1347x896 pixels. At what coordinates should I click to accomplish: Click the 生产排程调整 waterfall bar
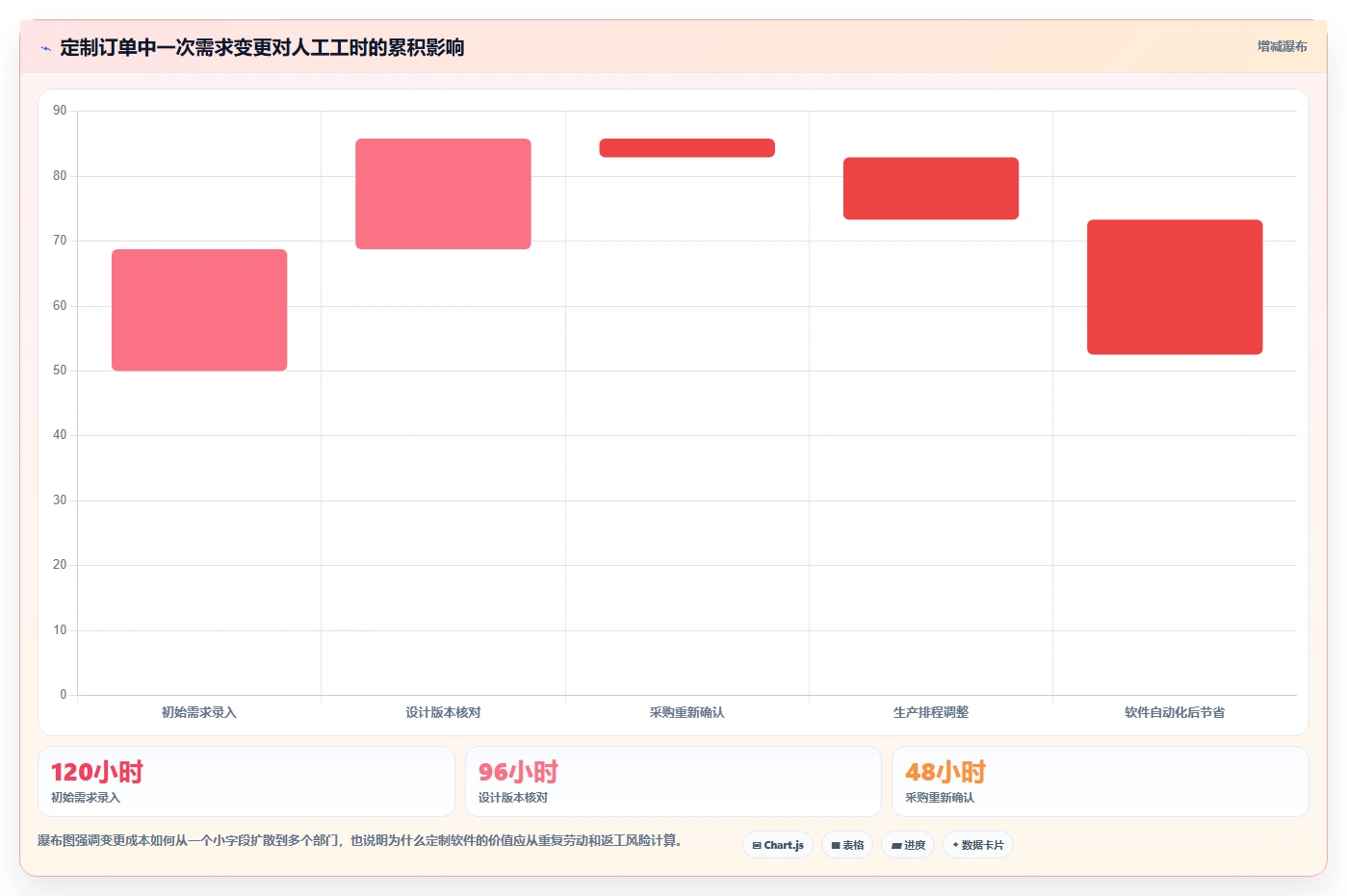tap(931, 189)
